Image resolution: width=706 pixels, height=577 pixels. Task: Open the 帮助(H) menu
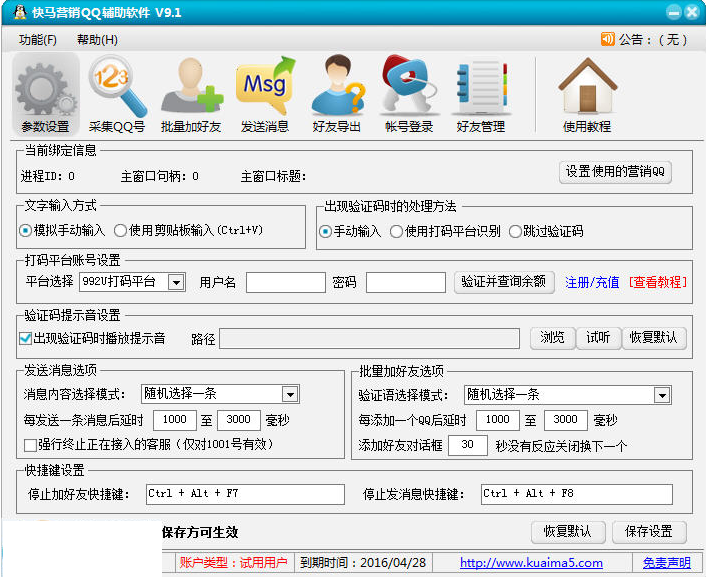[97, 40]
